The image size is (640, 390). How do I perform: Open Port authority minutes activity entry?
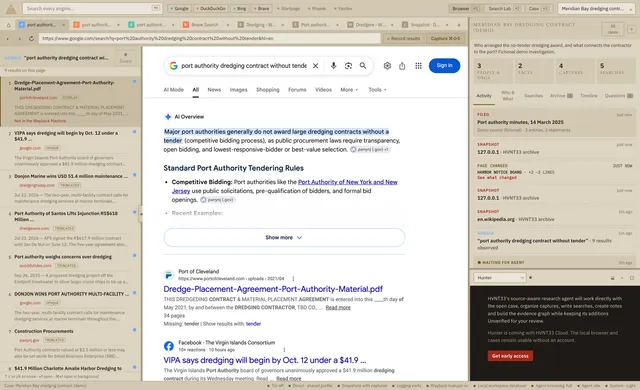[x=554, y=122]
